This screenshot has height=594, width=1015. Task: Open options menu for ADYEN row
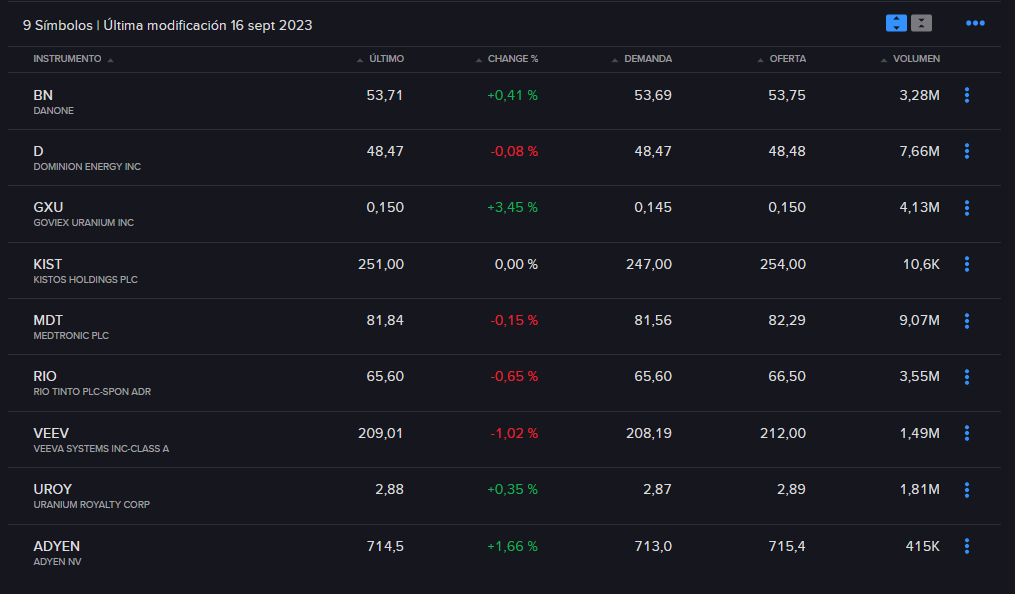click(967, 546)
